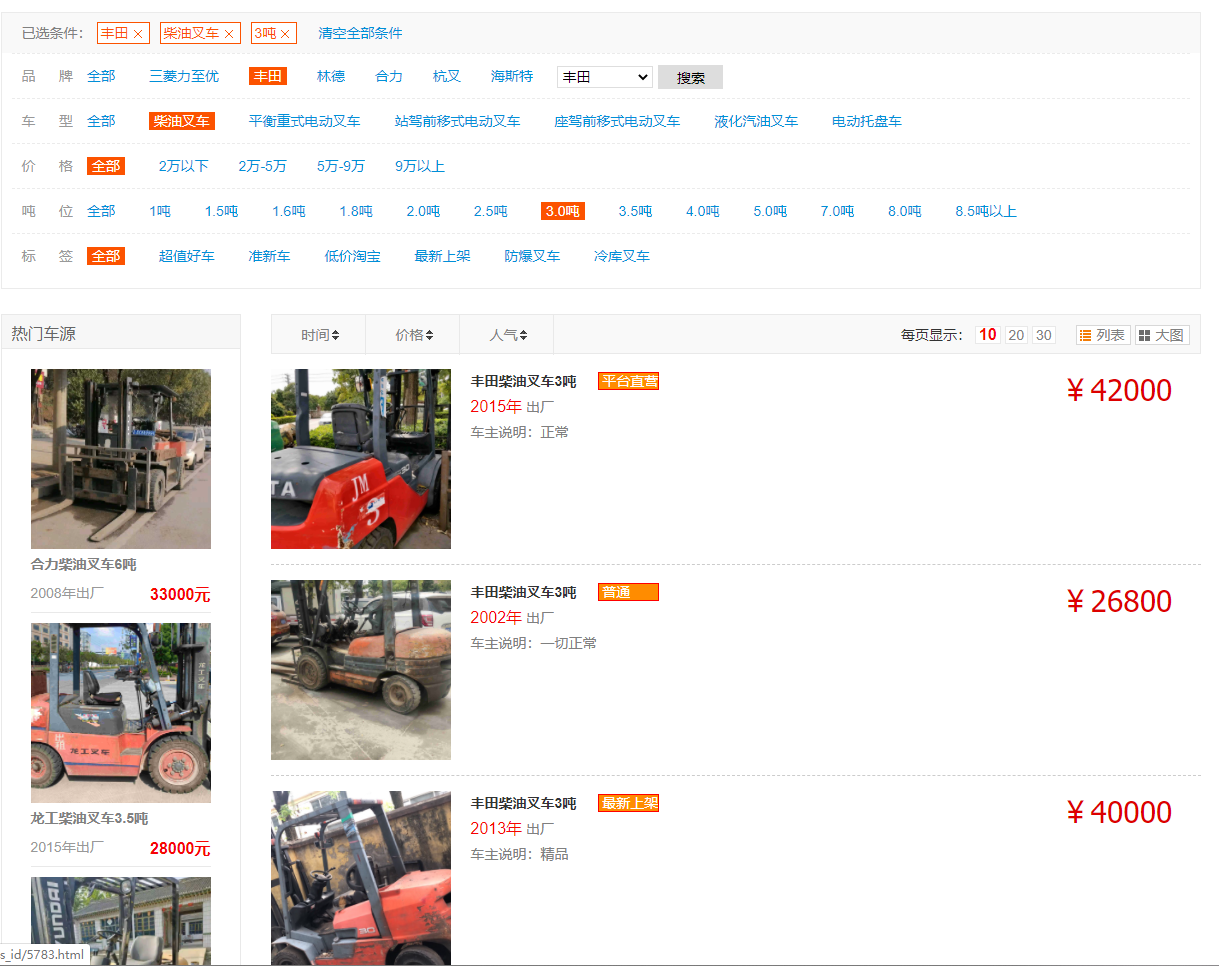The height and width of the screenshot is (966, 1219).
Task: Remove the 3吨 selected filter tag
Action: coord(285,34)
